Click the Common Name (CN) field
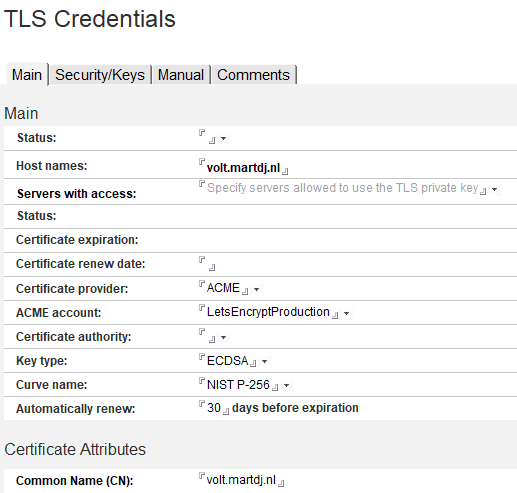The width and height of the screenshot is (517, 493). 241,480
